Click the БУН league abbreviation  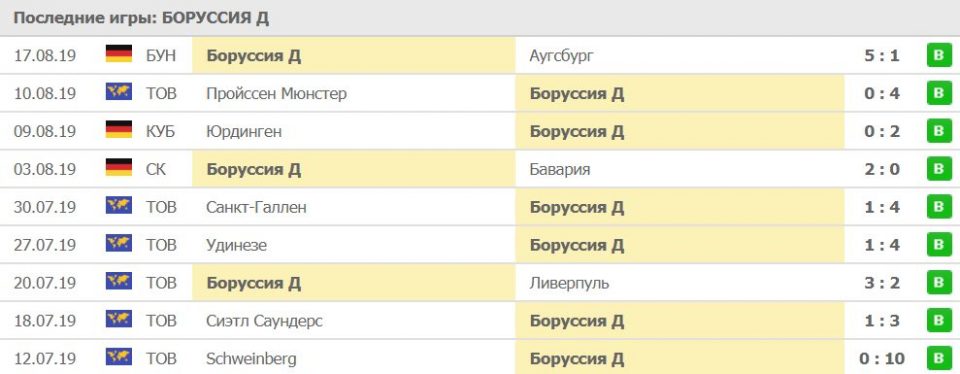click(161, 56)
